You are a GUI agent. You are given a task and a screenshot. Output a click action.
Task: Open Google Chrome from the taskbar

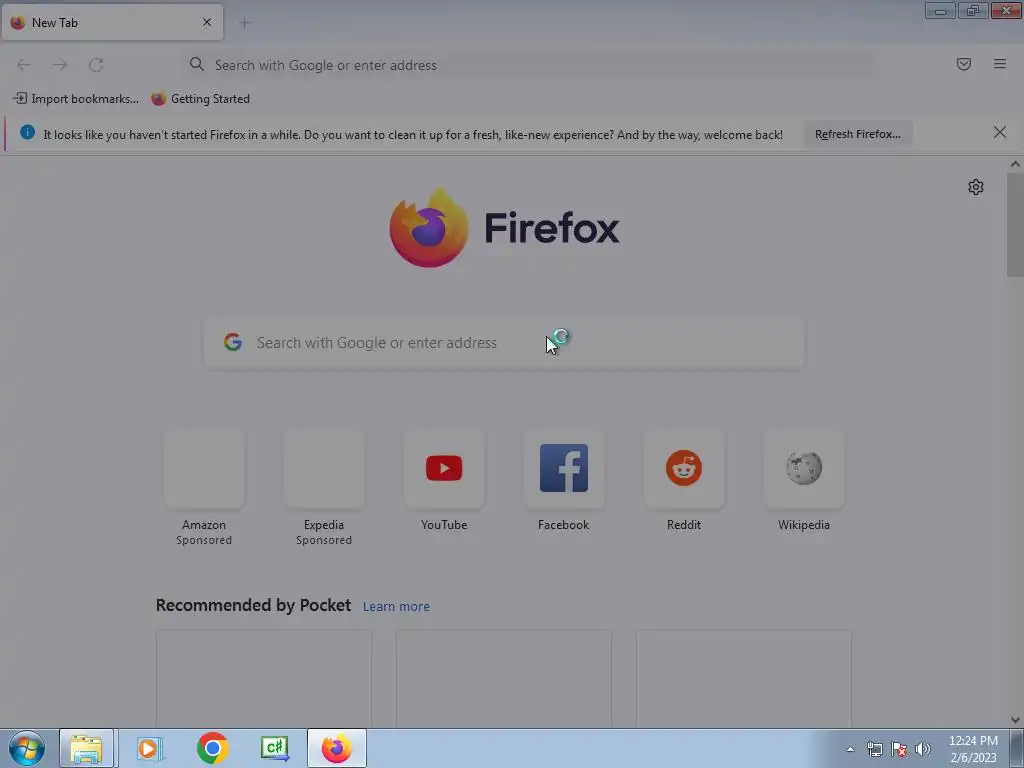[212, 748]
